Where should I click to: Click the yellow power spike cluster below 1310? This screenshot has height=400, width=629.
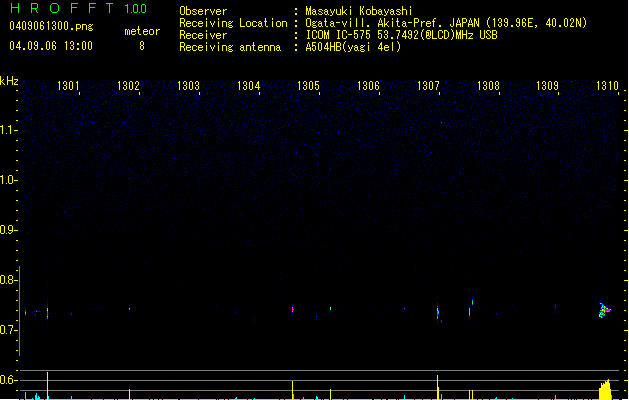tap(605, 390)
